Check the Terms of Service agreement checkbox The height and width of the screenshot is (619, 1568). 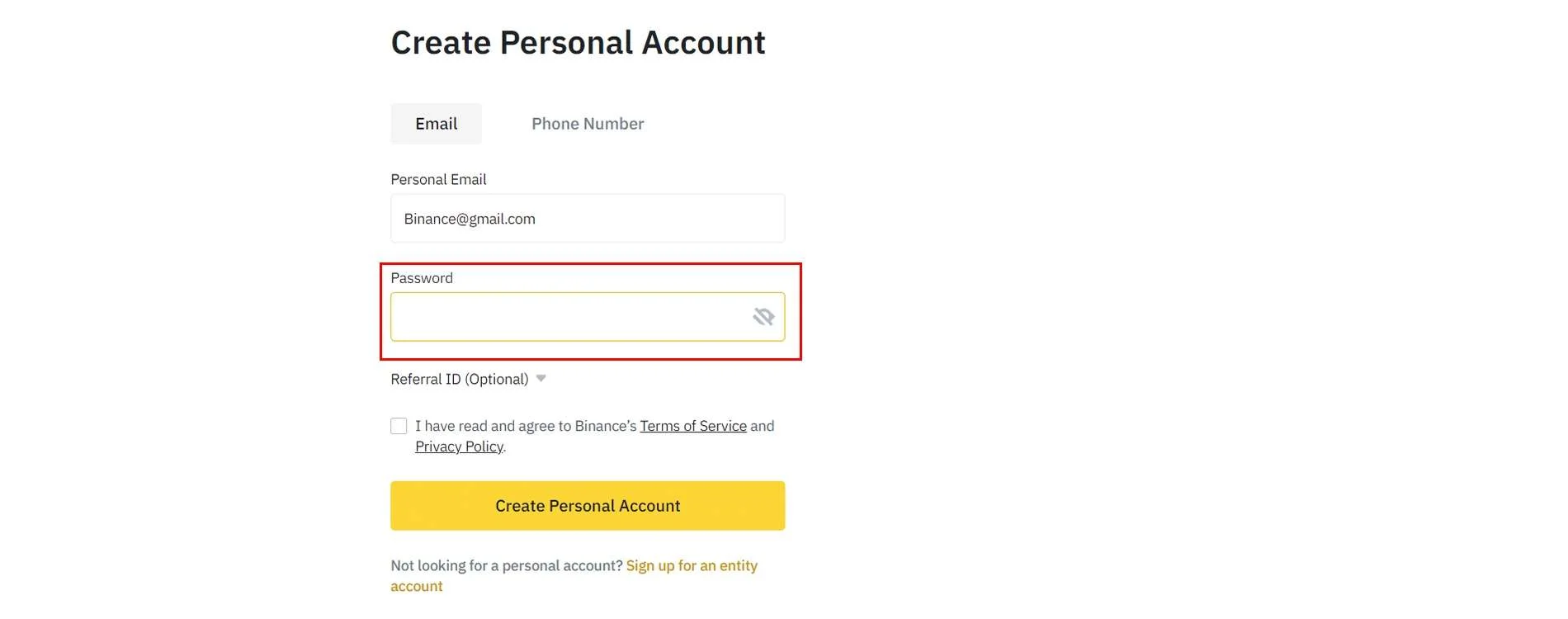pos(399,426)
